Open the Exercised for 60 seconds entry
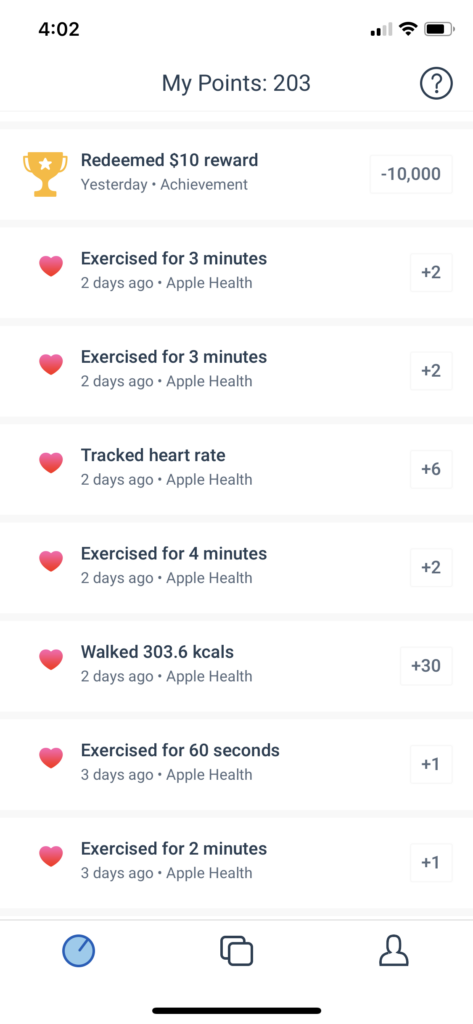 coord(236,765)
